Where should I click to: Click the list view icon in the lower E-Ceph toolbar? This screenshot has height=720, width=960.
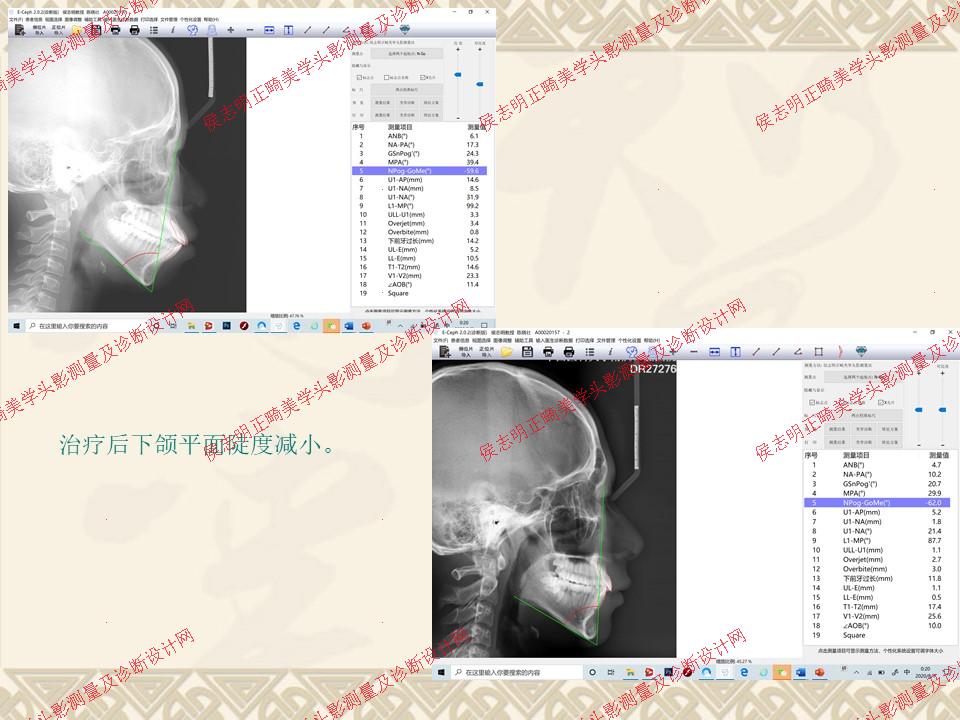tap(590, 351)
